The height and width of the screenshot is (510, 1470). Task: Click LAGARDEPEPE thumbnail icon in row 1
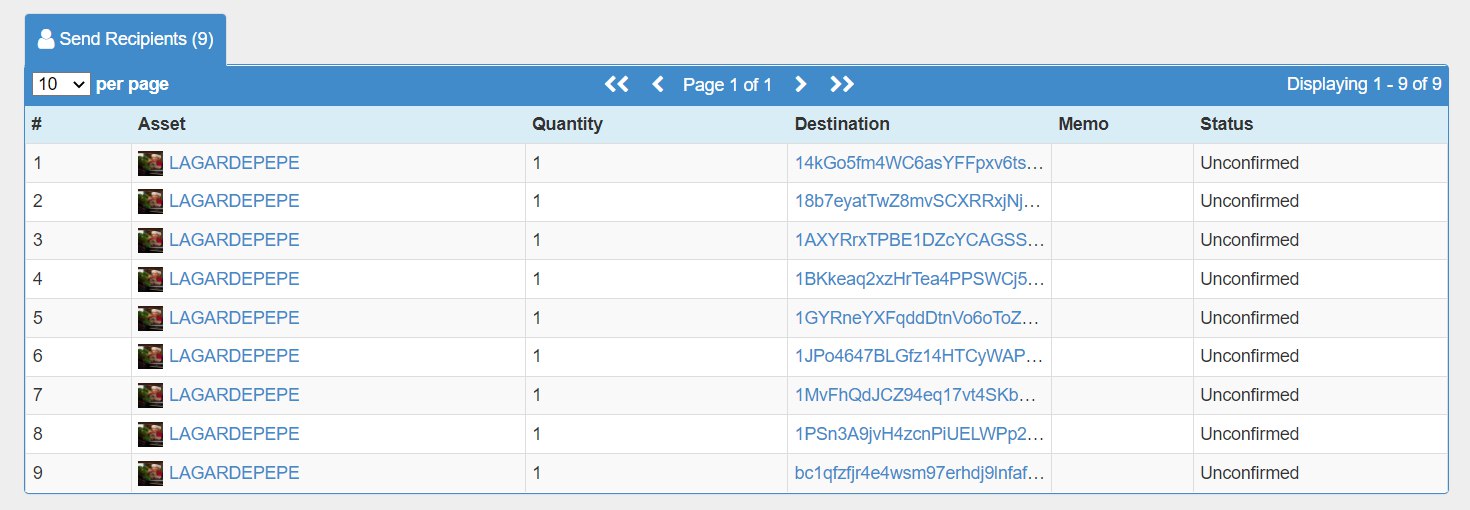click(150, 163)
